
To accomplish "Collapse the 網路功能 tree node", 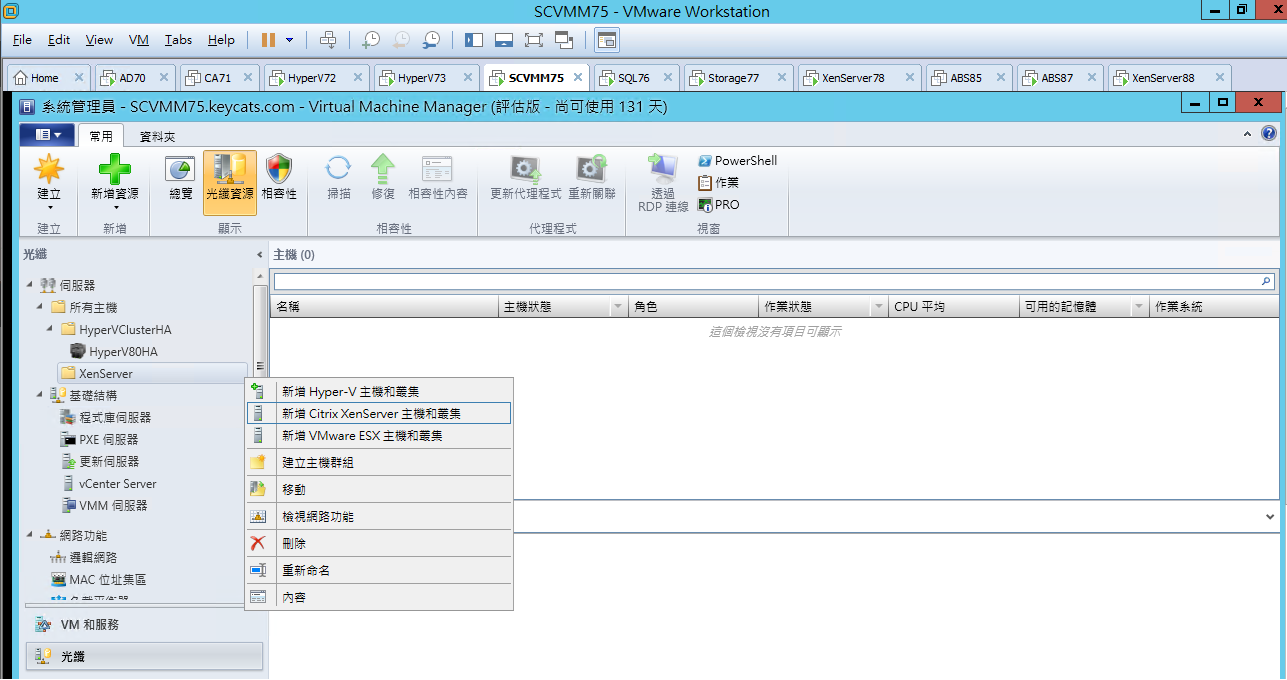I will tap(29, 535).
